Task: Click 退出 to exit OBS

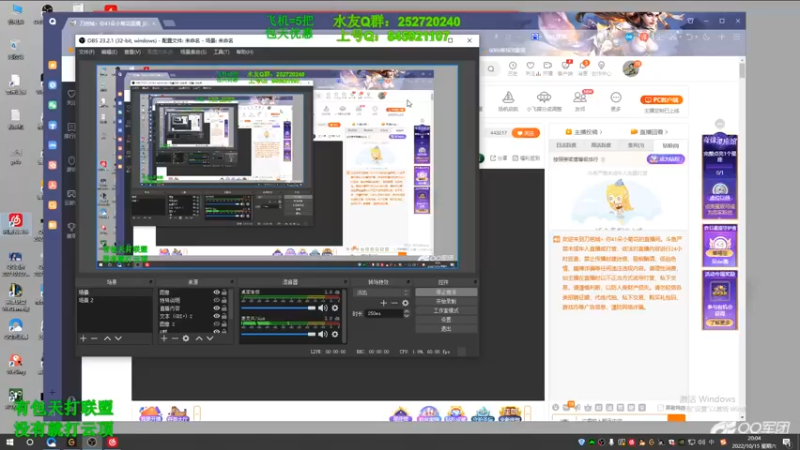Action: (x=446, y=329)
